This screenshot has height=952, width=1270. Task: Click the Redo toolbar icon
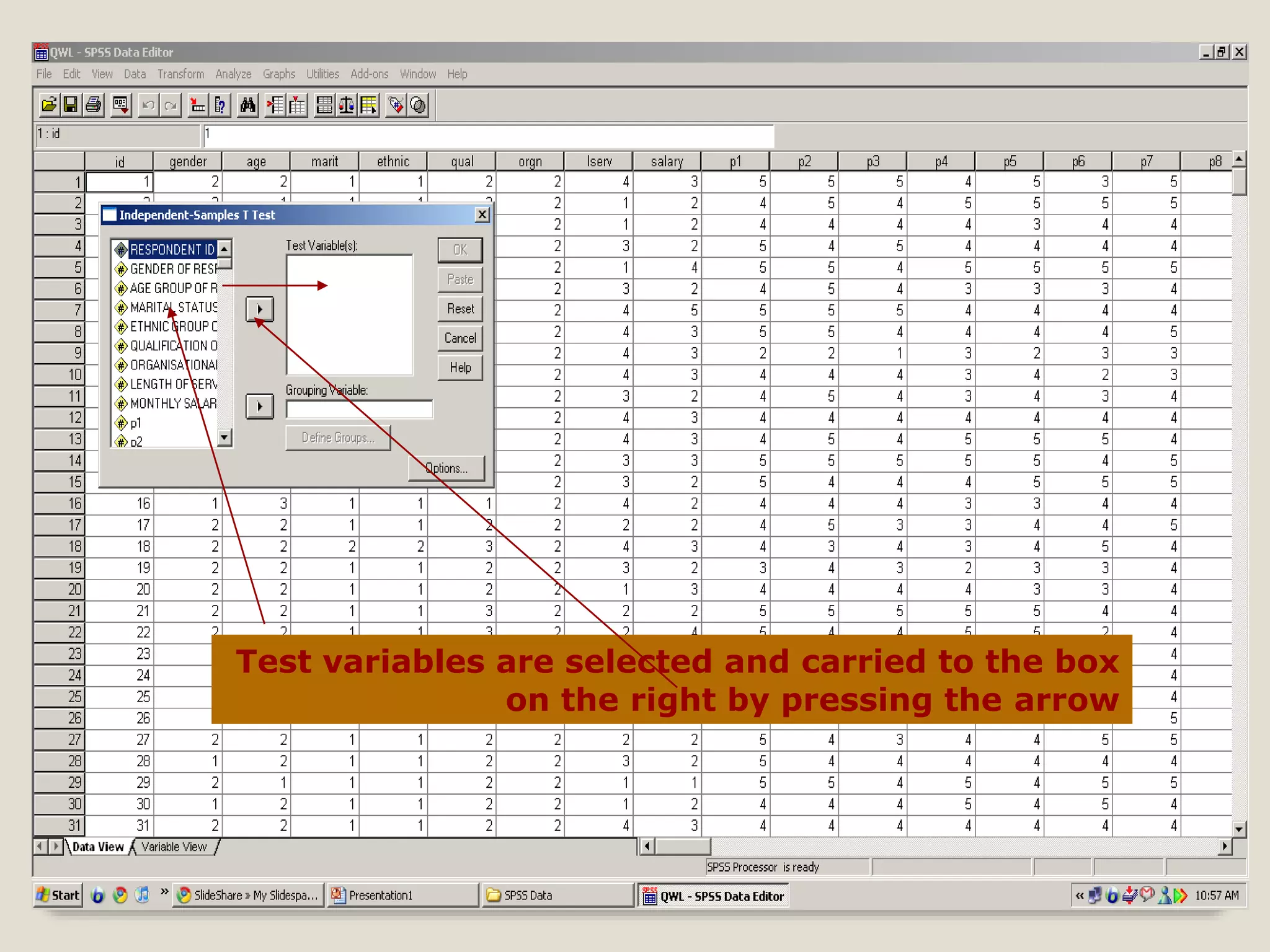171,105
